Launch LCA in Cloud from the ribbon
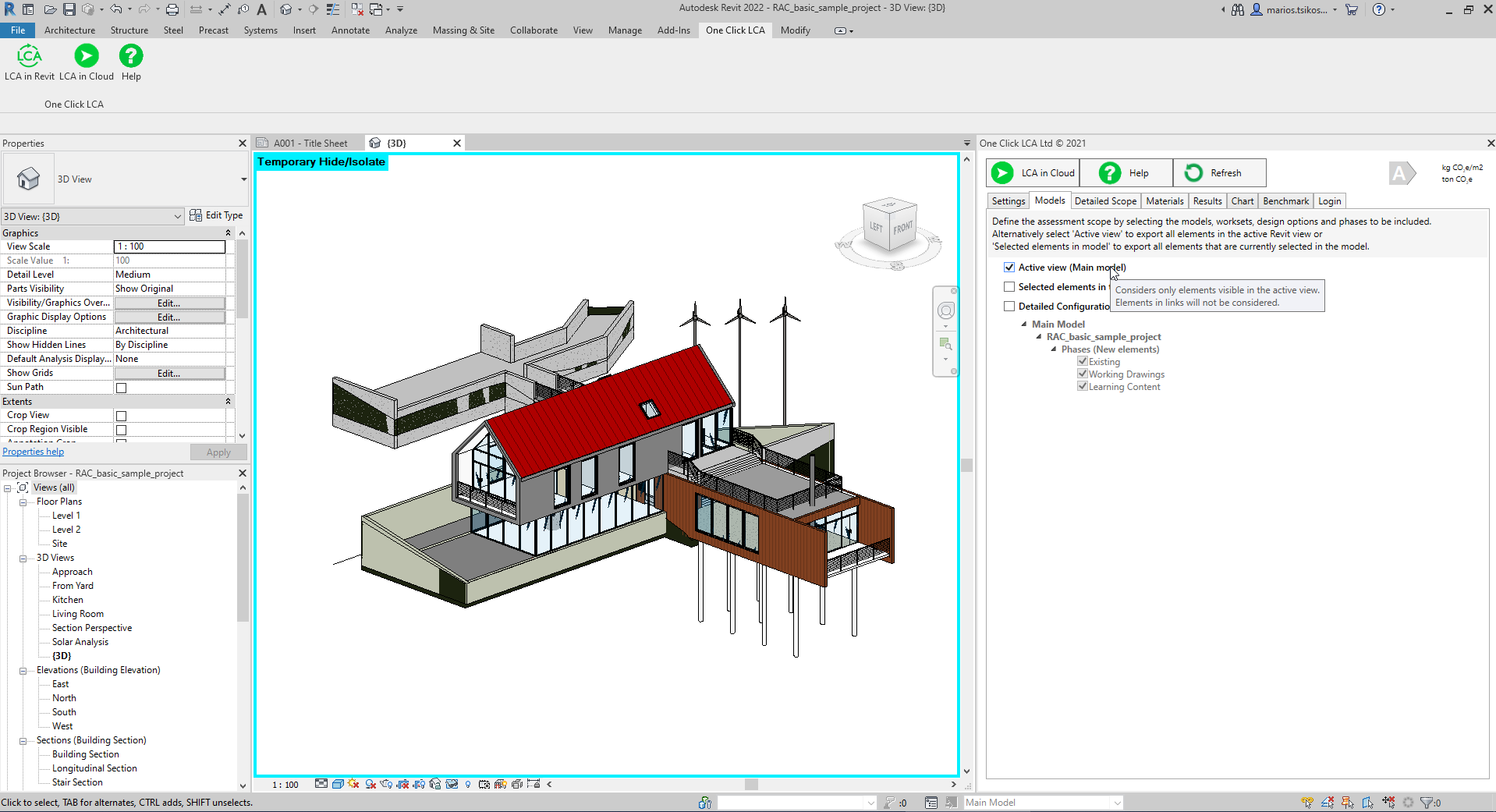The image size is (1496, 812). [x=87, y=57]
